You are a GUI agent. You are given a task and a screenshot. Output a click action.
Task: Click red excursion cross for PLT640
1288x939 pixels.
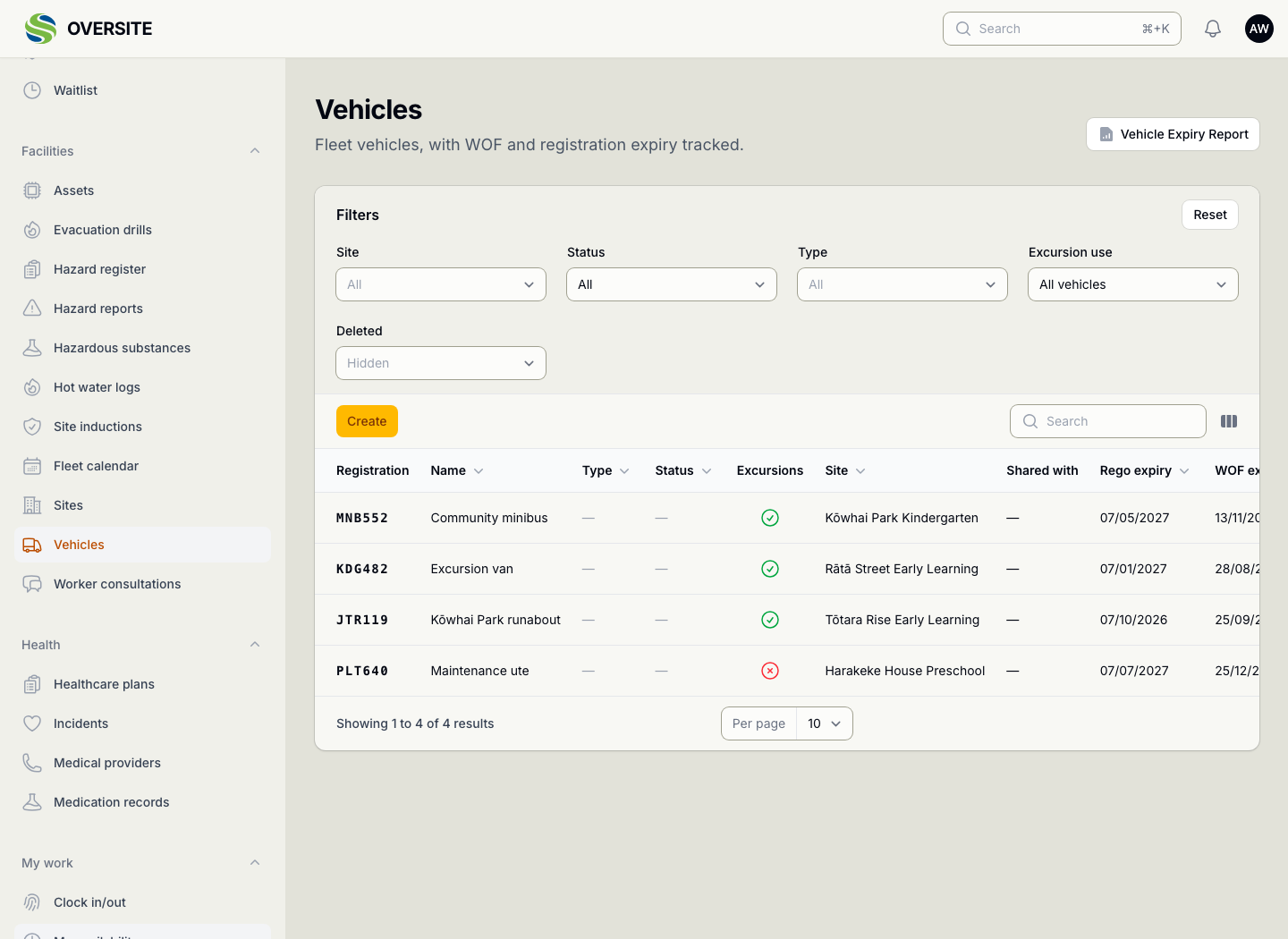point(770,671)
